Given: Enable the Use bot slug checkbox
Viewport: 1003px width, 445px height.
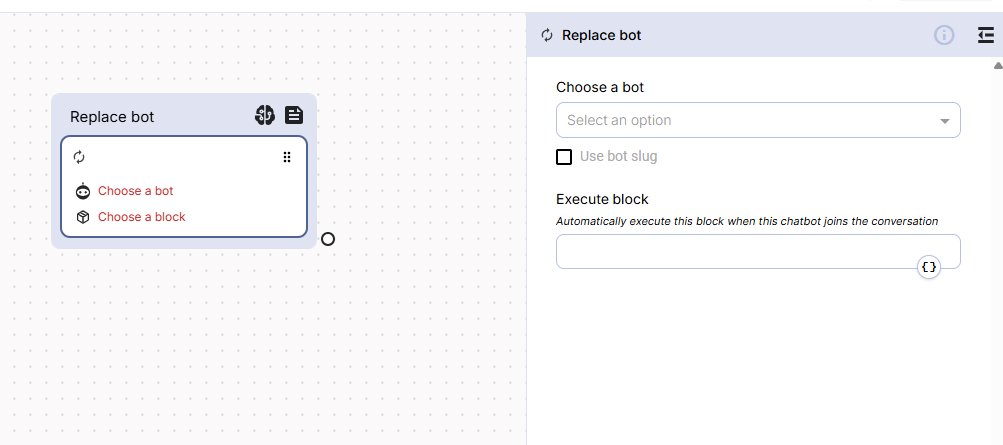Looking at the screenshot, I should (564, 157).
